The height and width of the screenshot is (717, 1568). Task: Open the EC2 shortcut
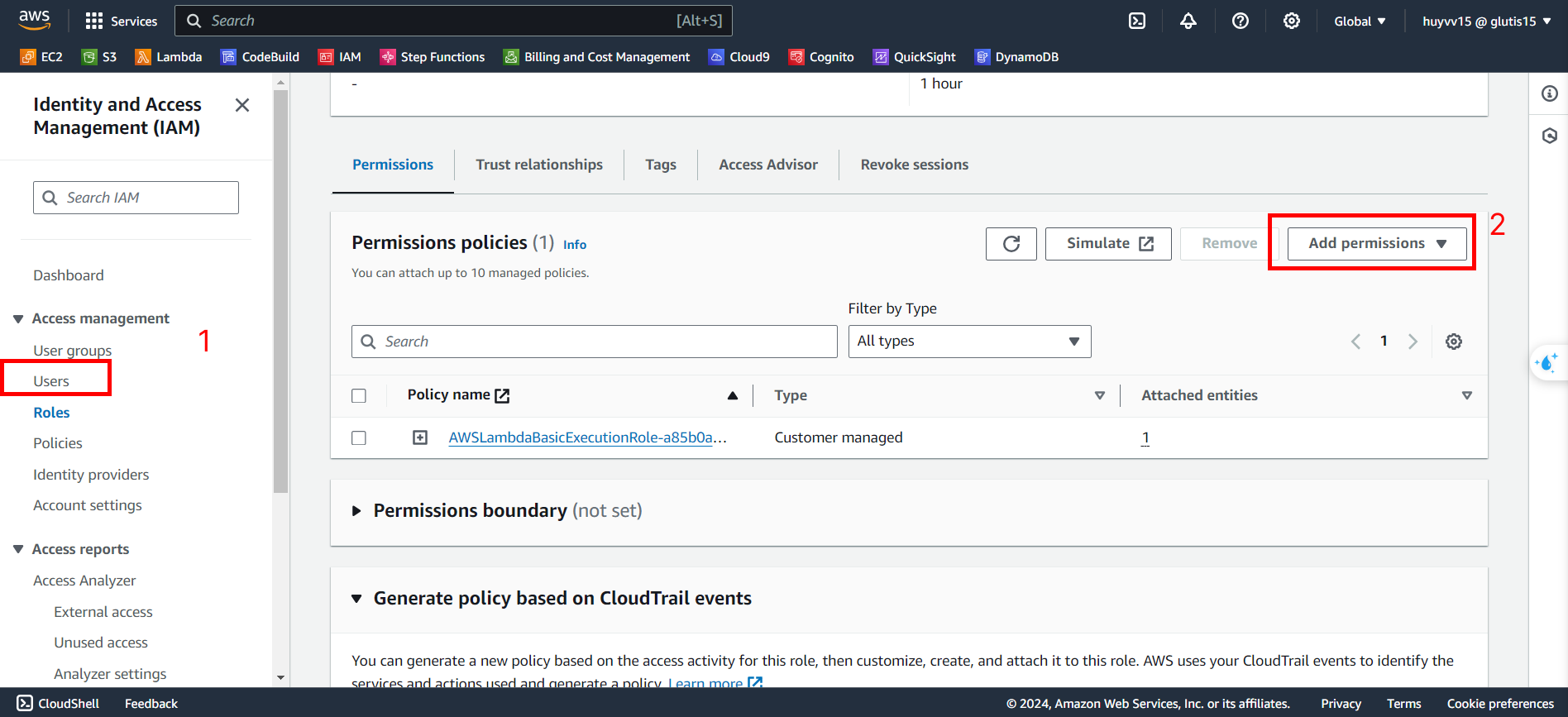41,57
